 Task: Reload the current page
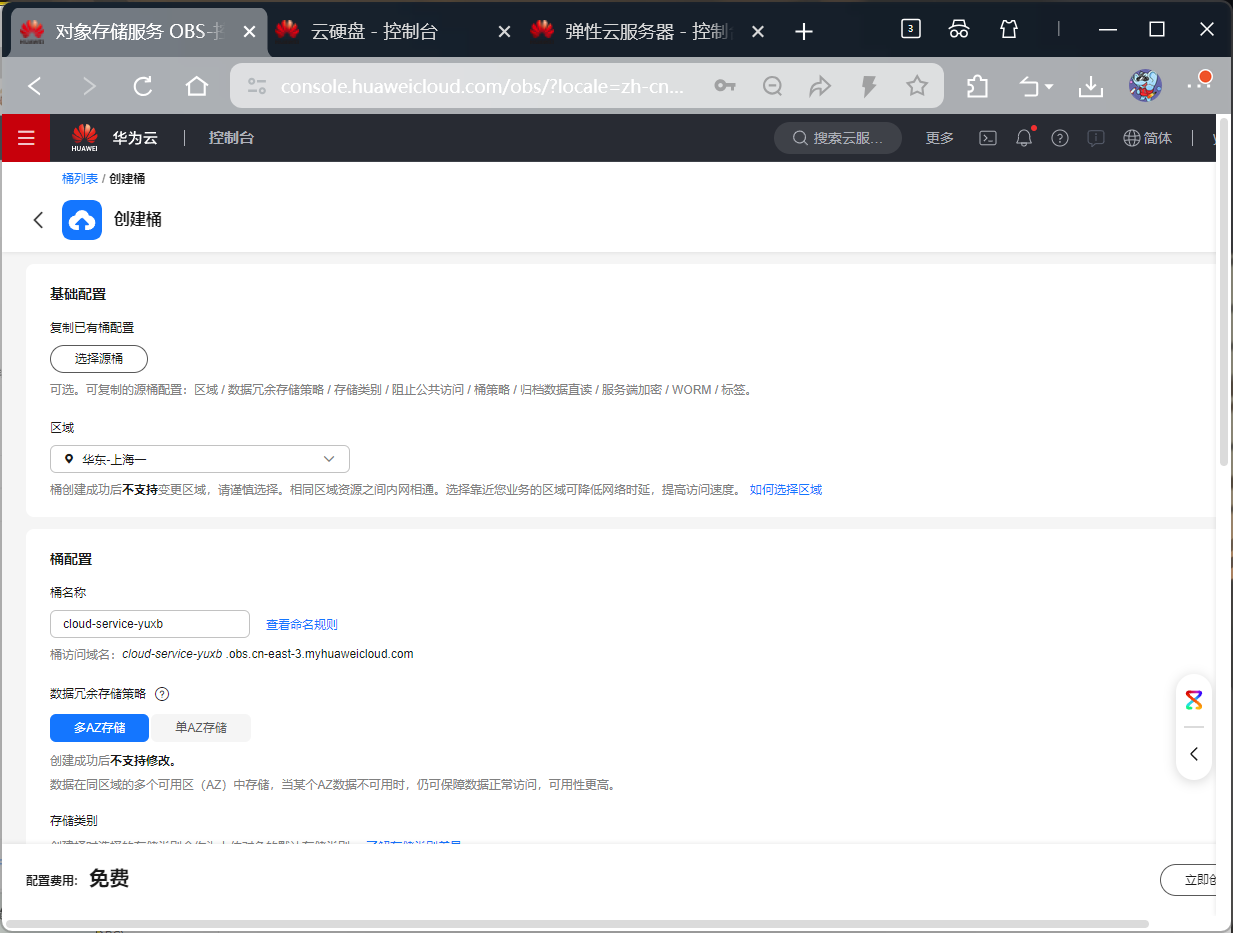[x=143, y=87]
